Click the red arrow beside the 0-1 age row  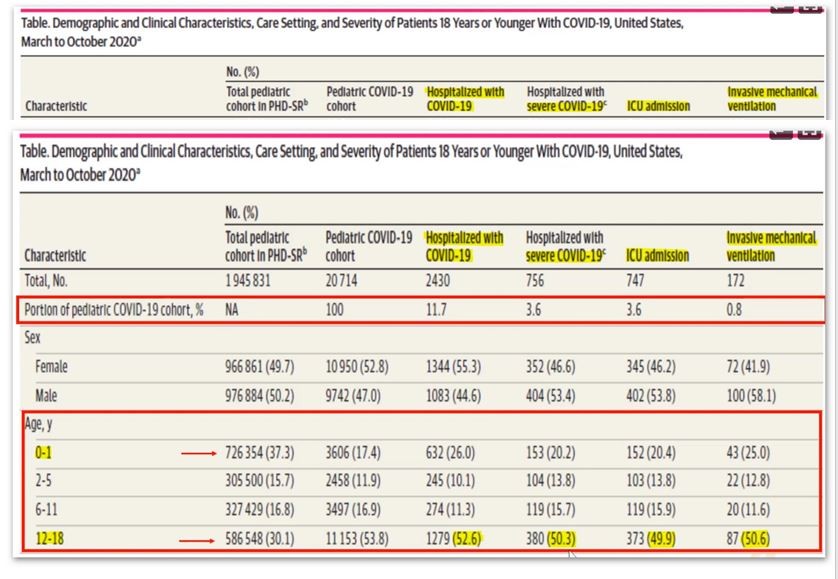point(198,452)
